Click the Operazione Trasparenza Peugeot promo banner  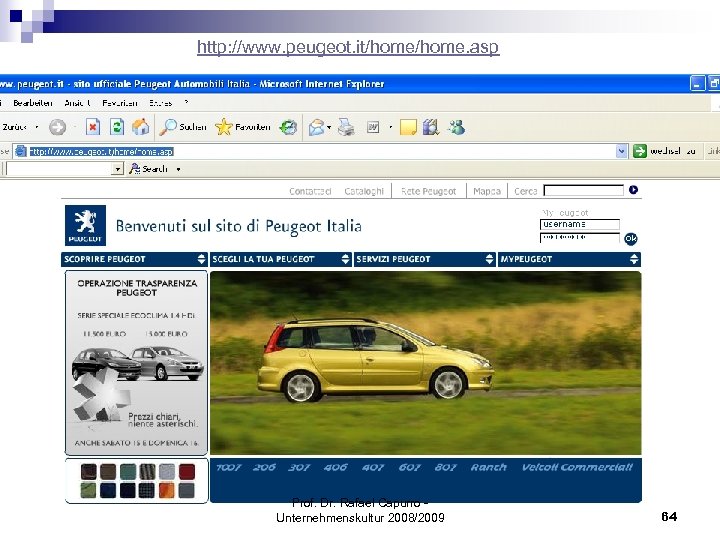(x=136, y=362)
